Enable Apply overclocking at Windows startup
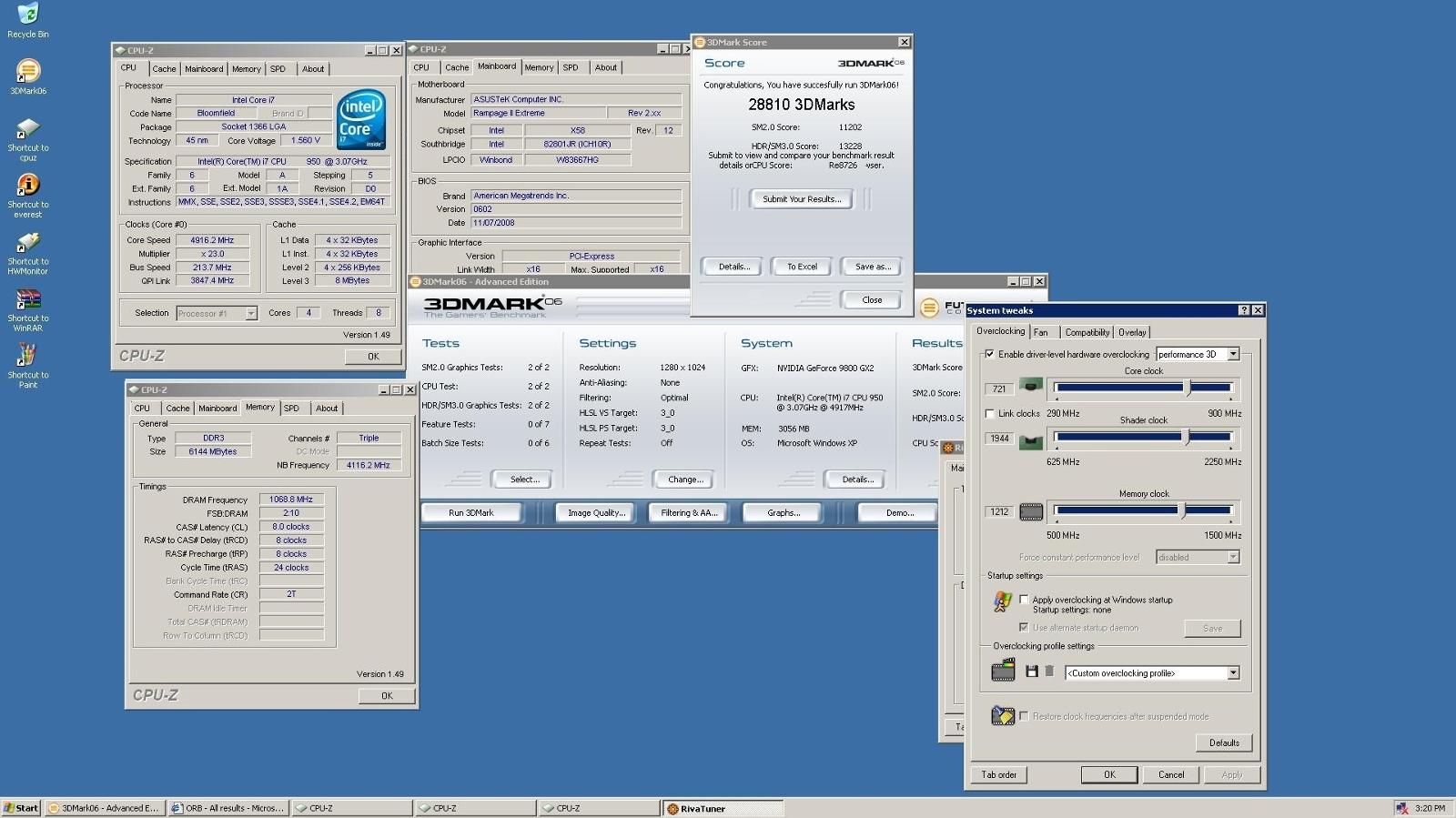Screen dimensions: 1456x818 [1024, 600]
